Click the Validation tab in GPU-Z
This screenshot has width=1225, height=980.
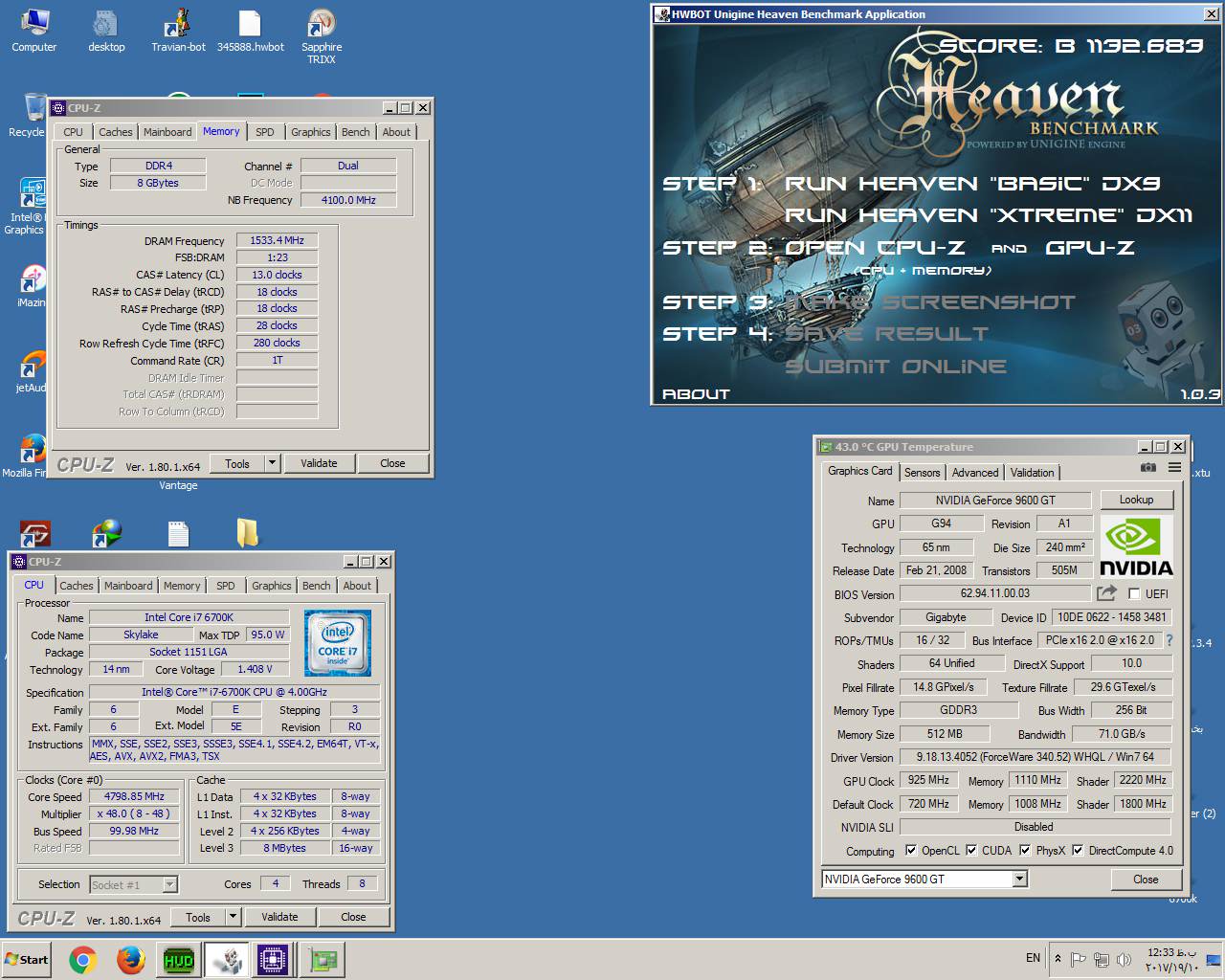point(1032,472)
